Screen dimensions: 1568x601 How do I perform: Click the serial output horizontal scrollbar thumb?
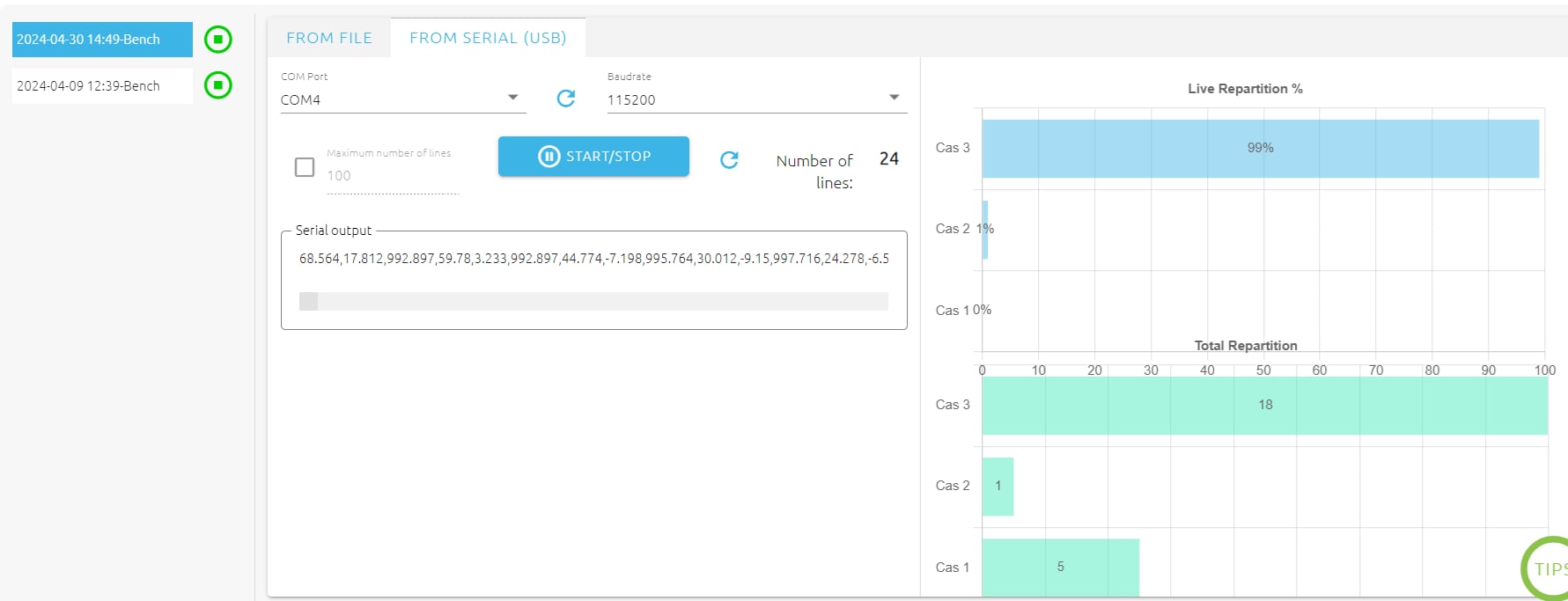pyautogui.click(x=308, y=302)
